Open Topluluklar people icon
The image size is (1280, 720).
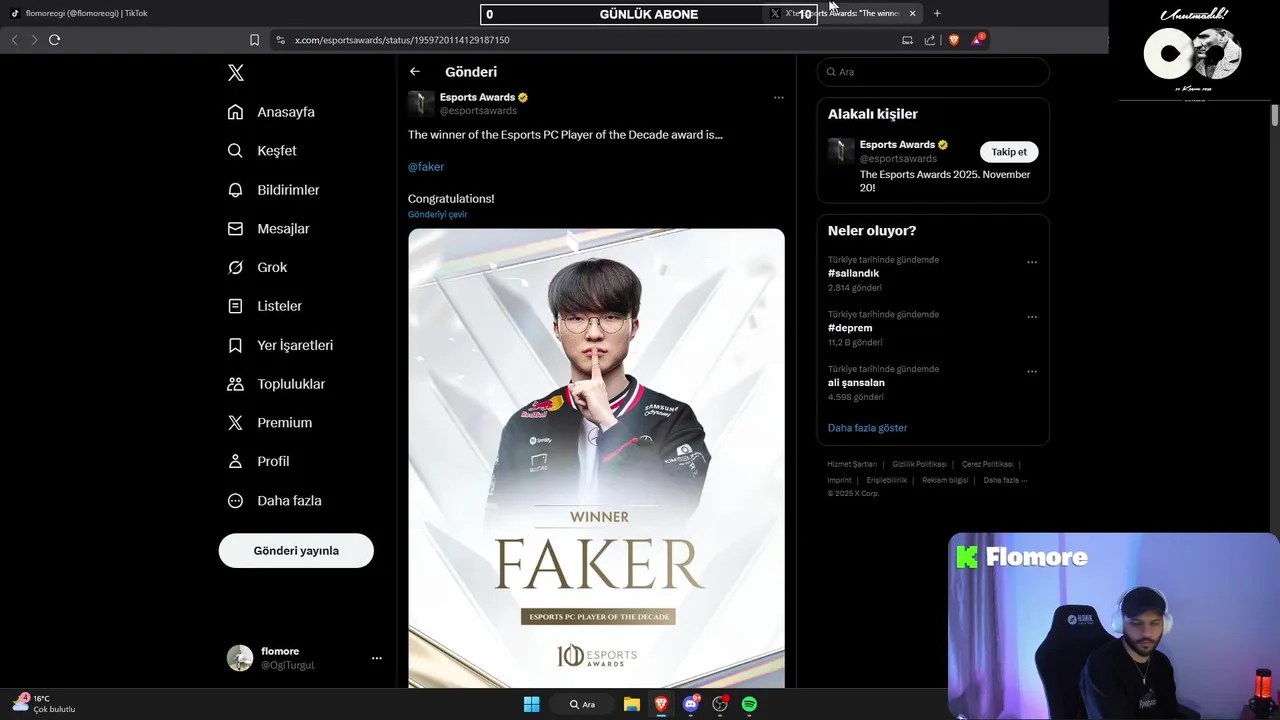[235, 384]
